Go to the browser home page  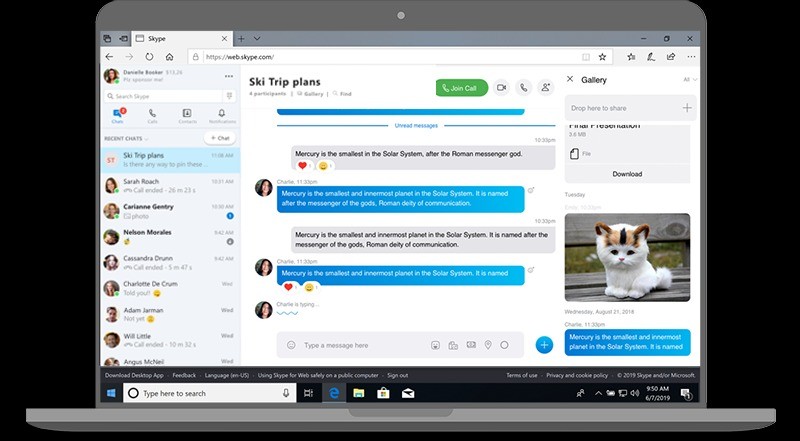[169, 57]
